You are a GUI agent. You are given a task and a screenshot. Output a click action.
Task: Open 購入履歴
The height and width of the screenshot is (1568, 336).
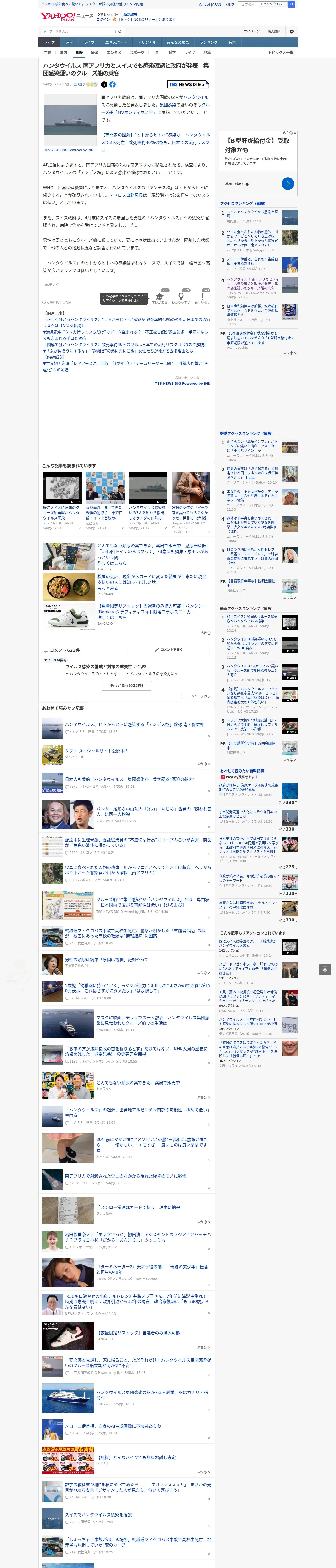[274, 32]
